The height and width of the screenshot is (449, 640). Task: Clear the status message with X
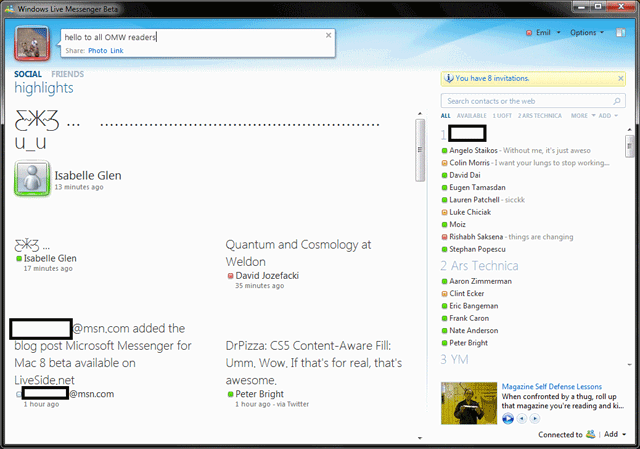coord(328,36)
